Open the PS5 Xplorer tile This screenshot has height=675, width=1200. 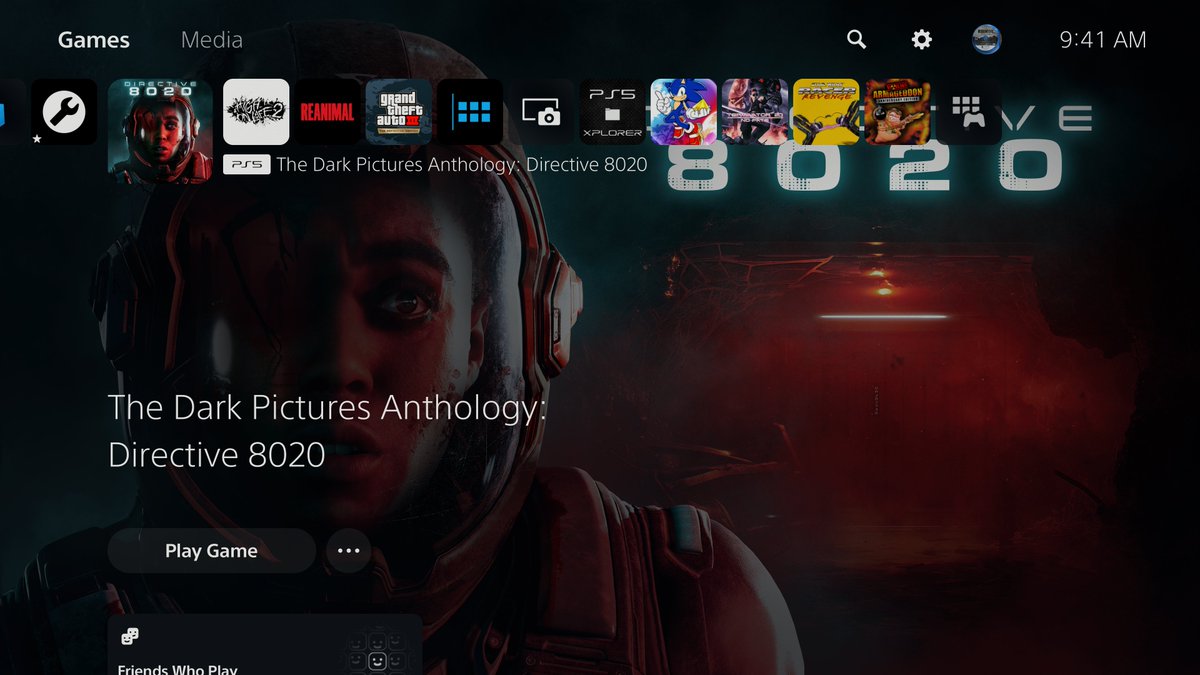613,112
